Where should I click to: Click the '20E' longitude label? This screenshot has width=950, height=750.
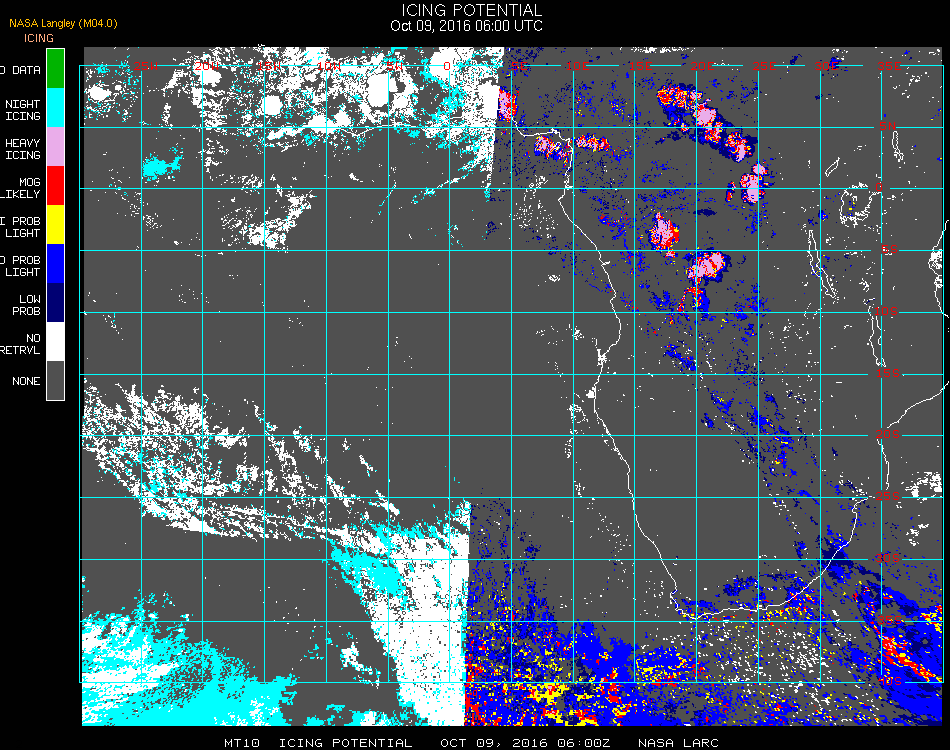point(702,65)
